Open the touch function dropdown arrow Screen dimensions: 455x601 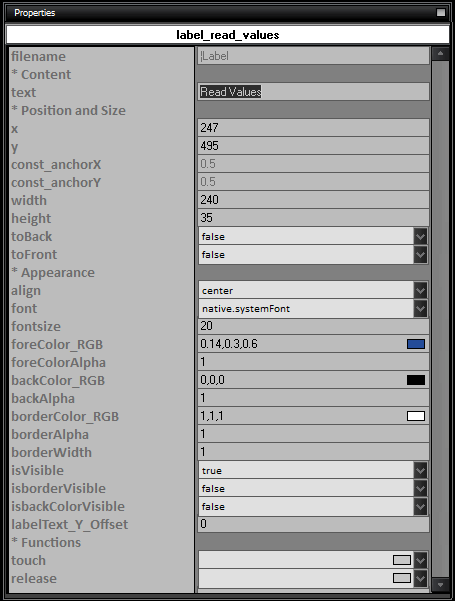click(421, 560)
